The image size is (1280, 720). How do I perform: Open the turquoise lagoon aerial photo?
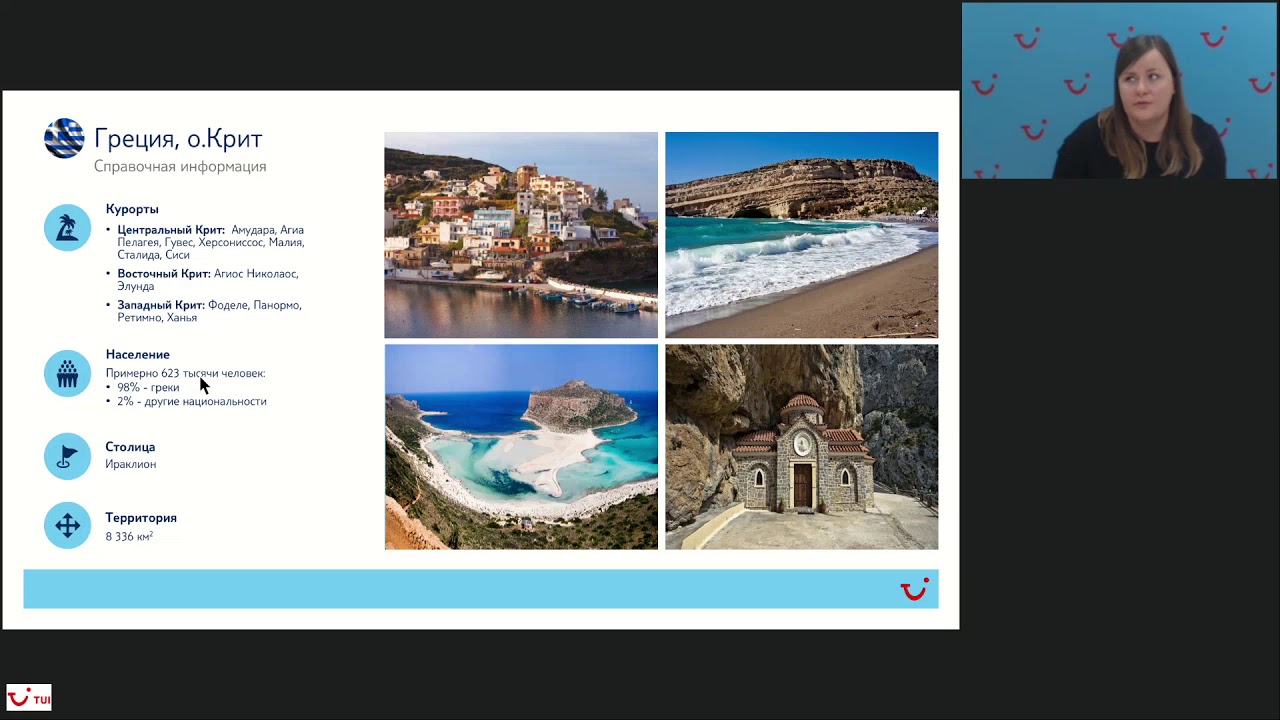point(521,447)
